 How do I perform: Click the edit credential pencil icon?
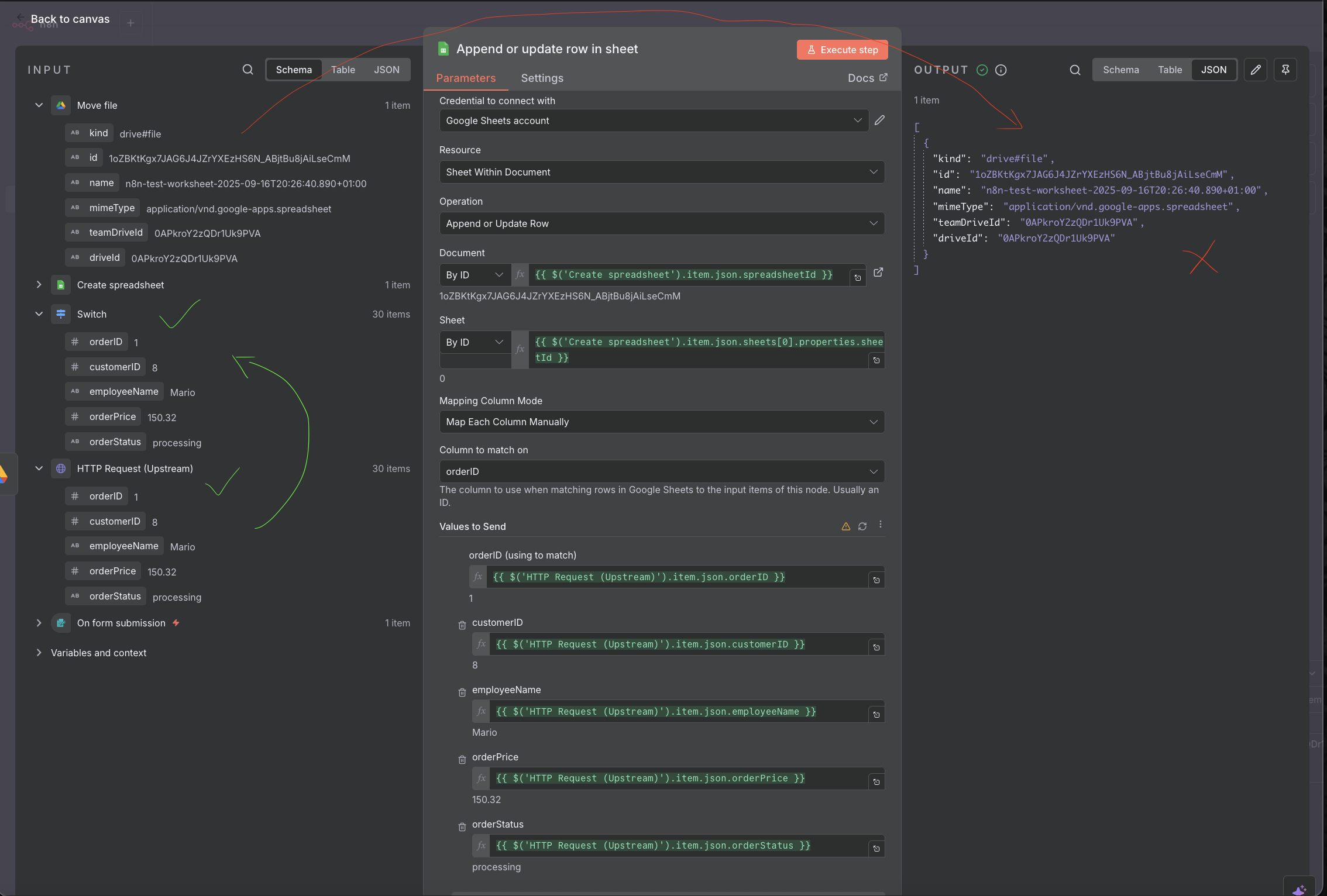click(x=879, y=120)
